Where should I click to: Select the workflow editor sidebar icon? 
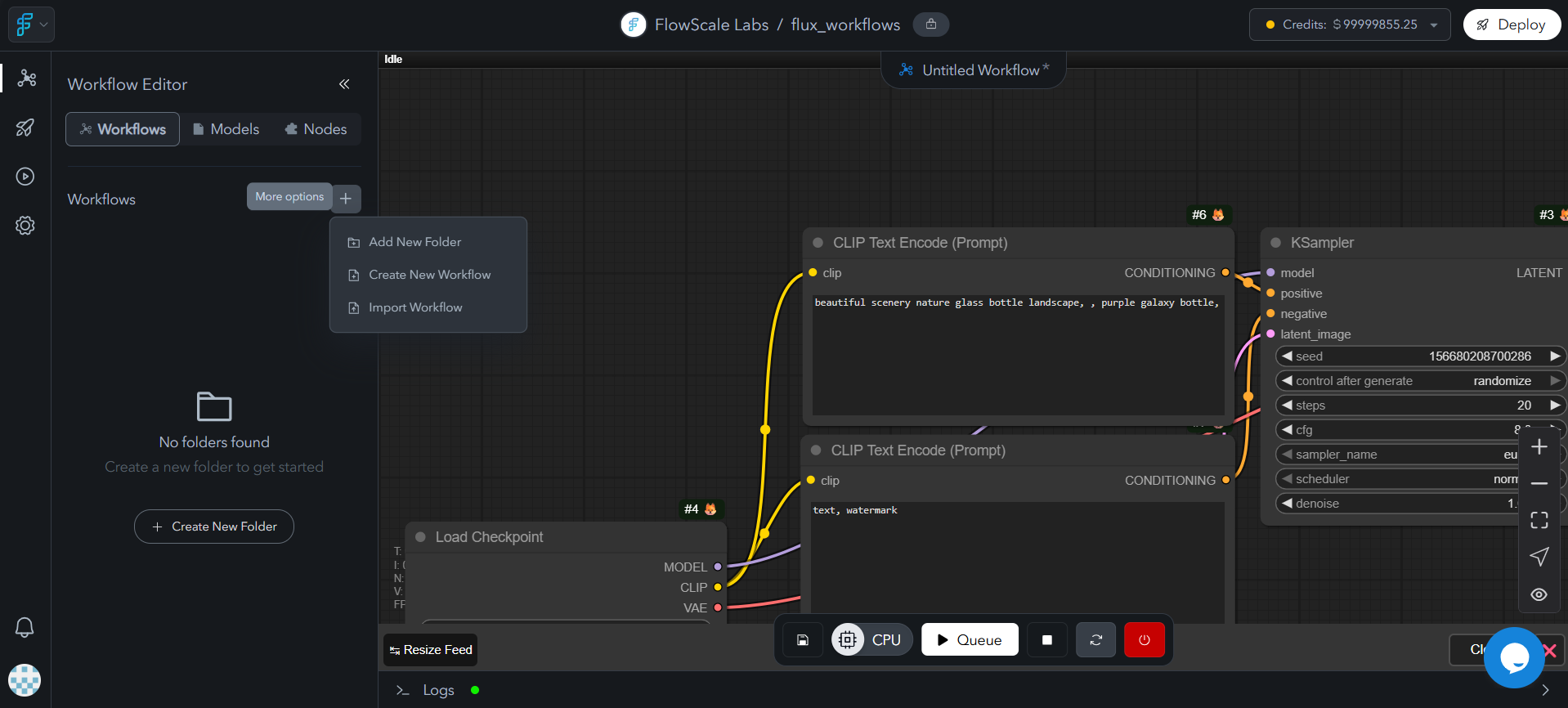click(26, 78)
